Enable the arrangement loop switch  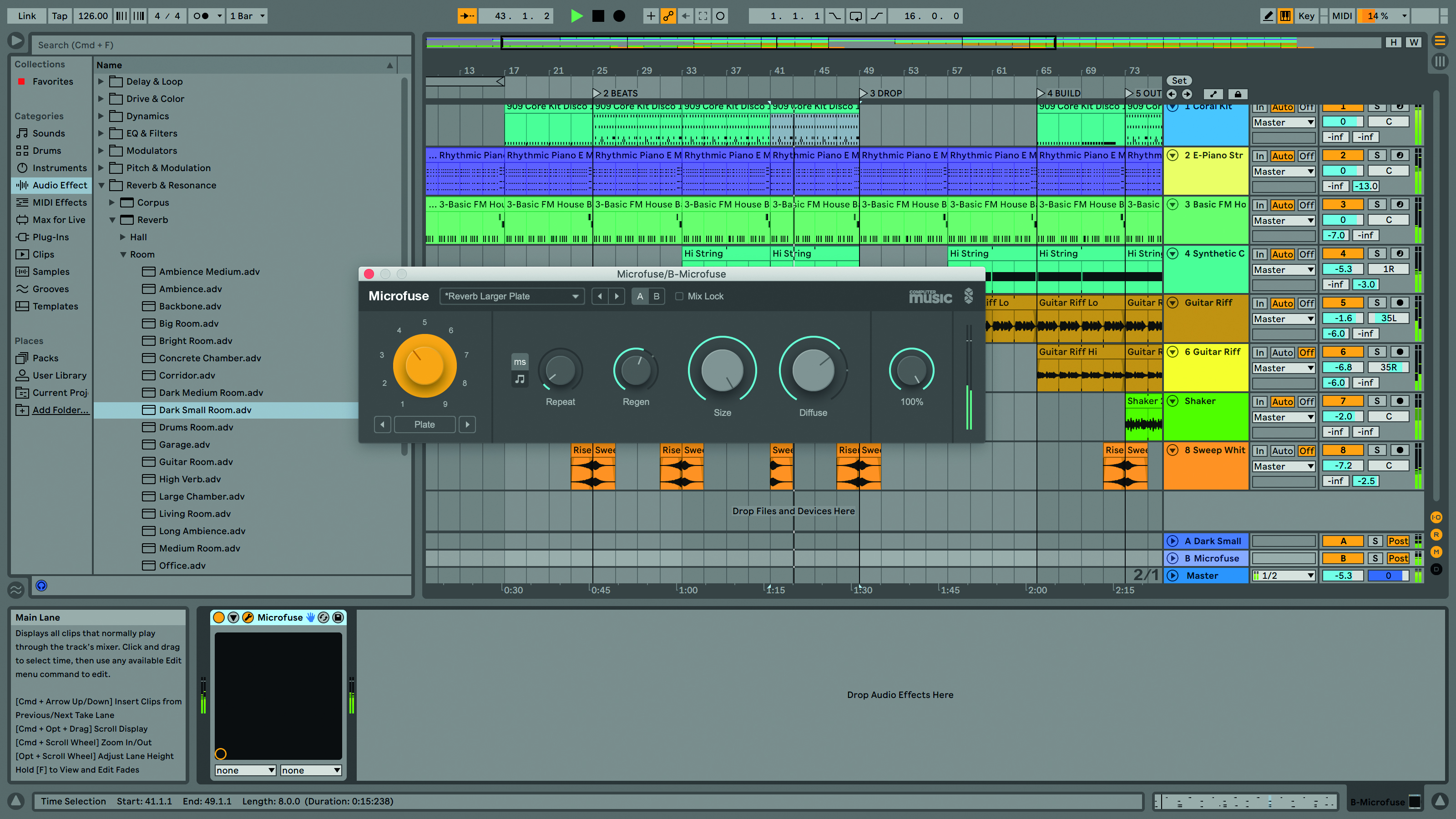pyautogui.click(x=856, y=16)
